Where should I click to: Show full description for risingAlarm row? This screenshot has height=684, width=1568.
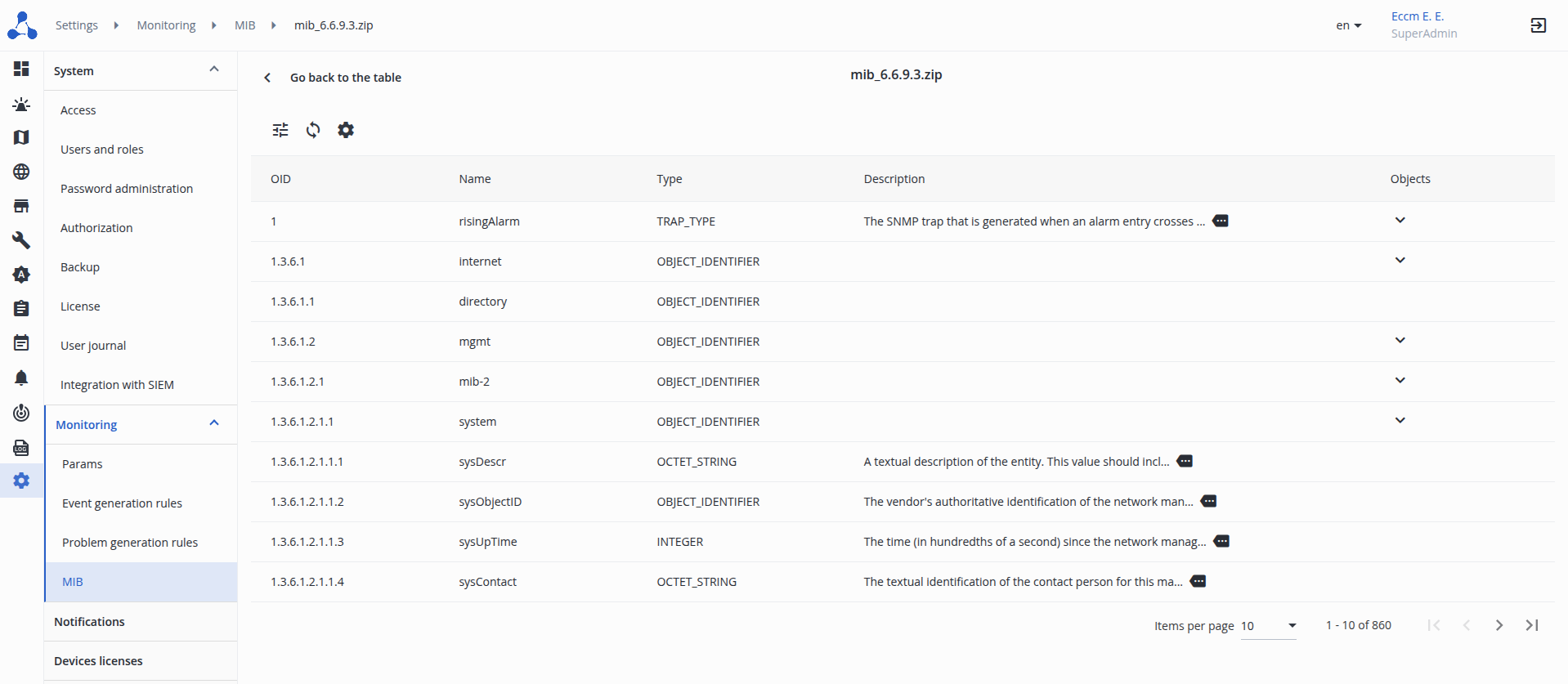[x=1221, y=221]
